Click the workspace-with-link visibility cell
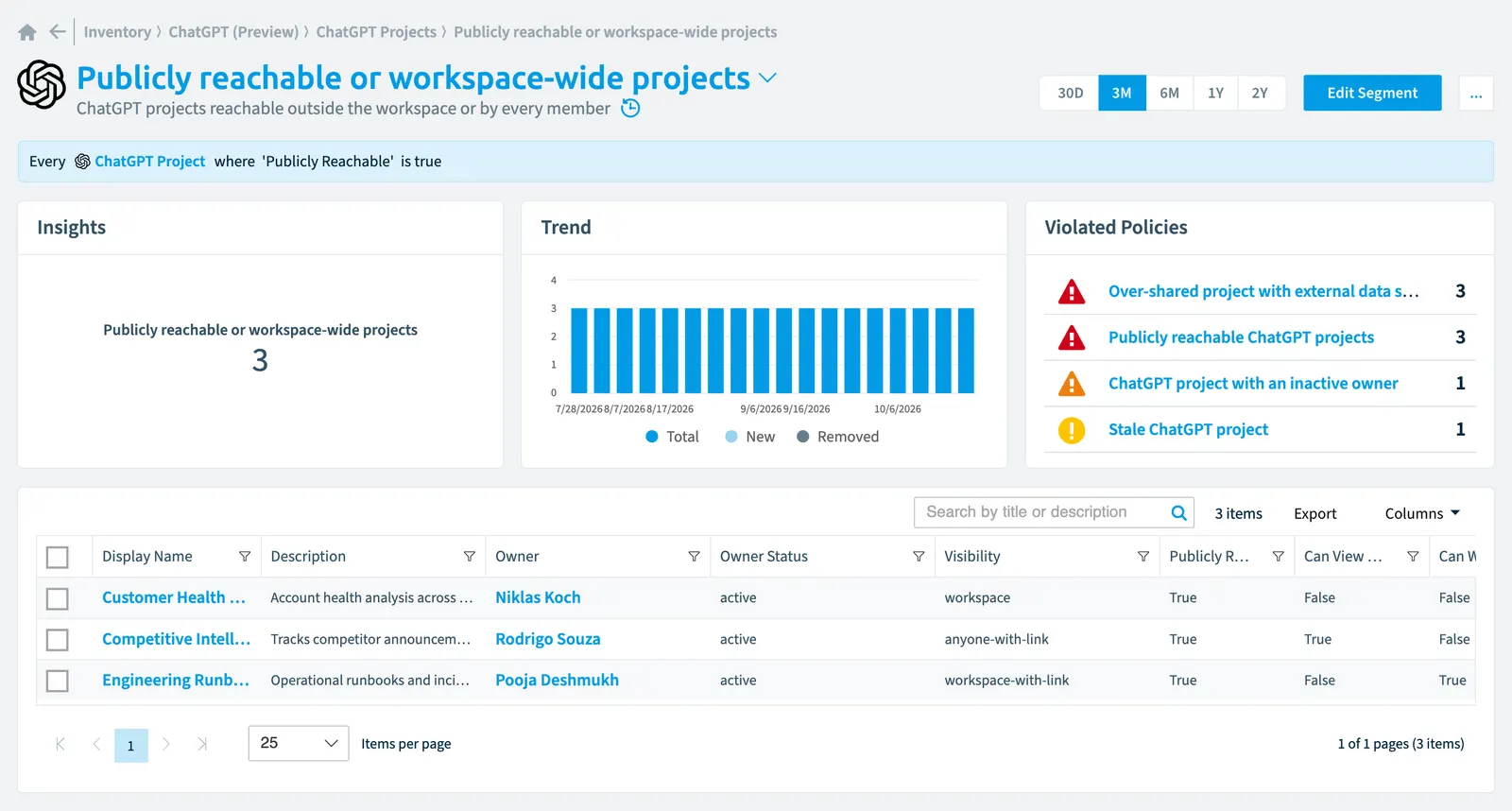This screenshot has height=811, width=1512. tap(1006, 681)
